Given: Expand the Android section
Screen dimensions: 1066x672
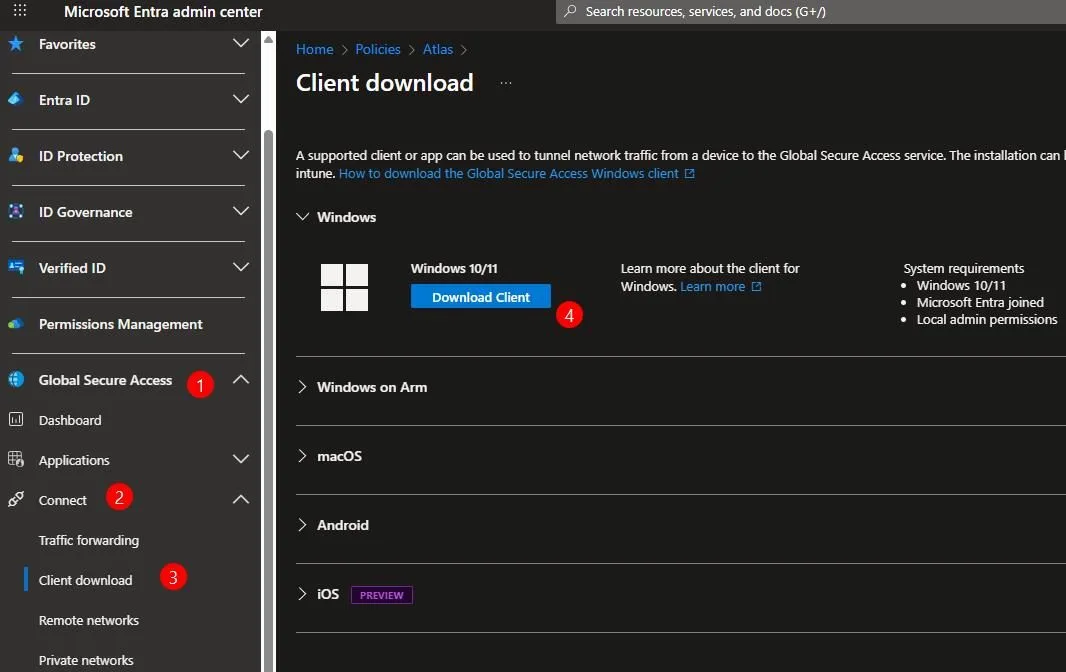Looking at the screenshot, I should pos(303,524).
